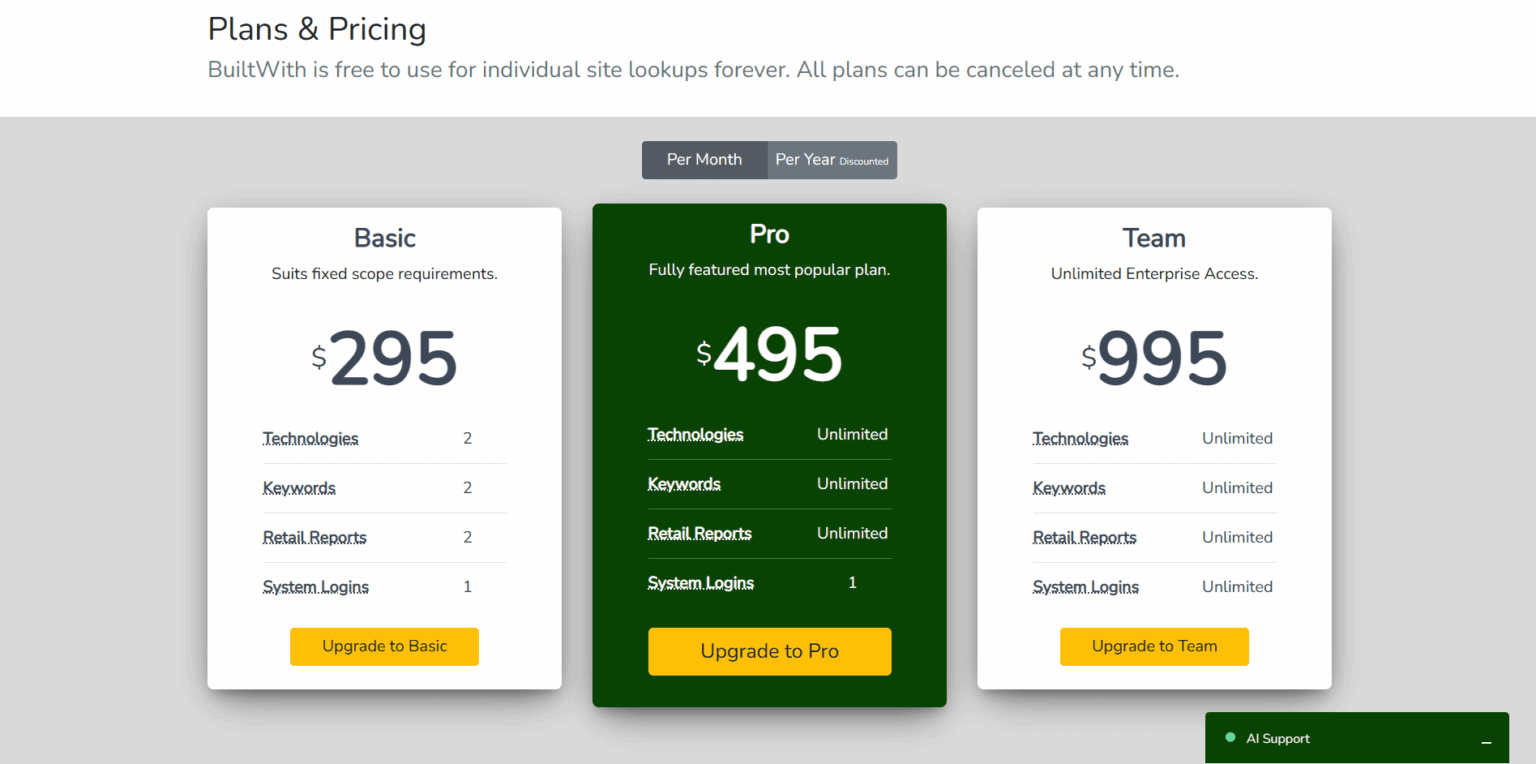Screen dimensions: 1536x764
Task: Open the Technologies link on the Pro plan
Action: [x=695, y=434]
